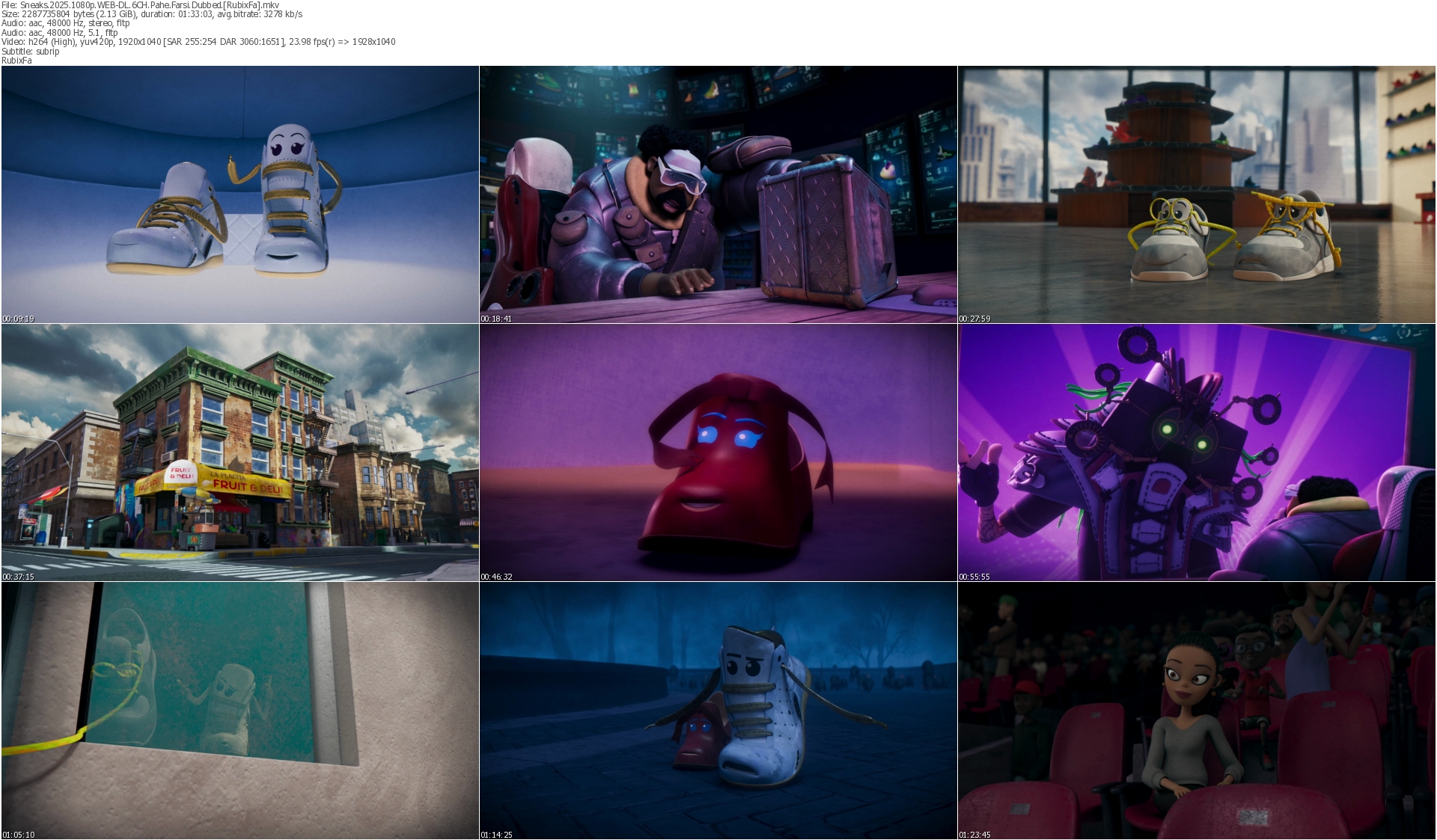Open the purple robot thumbnail at 00:55:55
1437x840 pixels.
point(1197,453)
